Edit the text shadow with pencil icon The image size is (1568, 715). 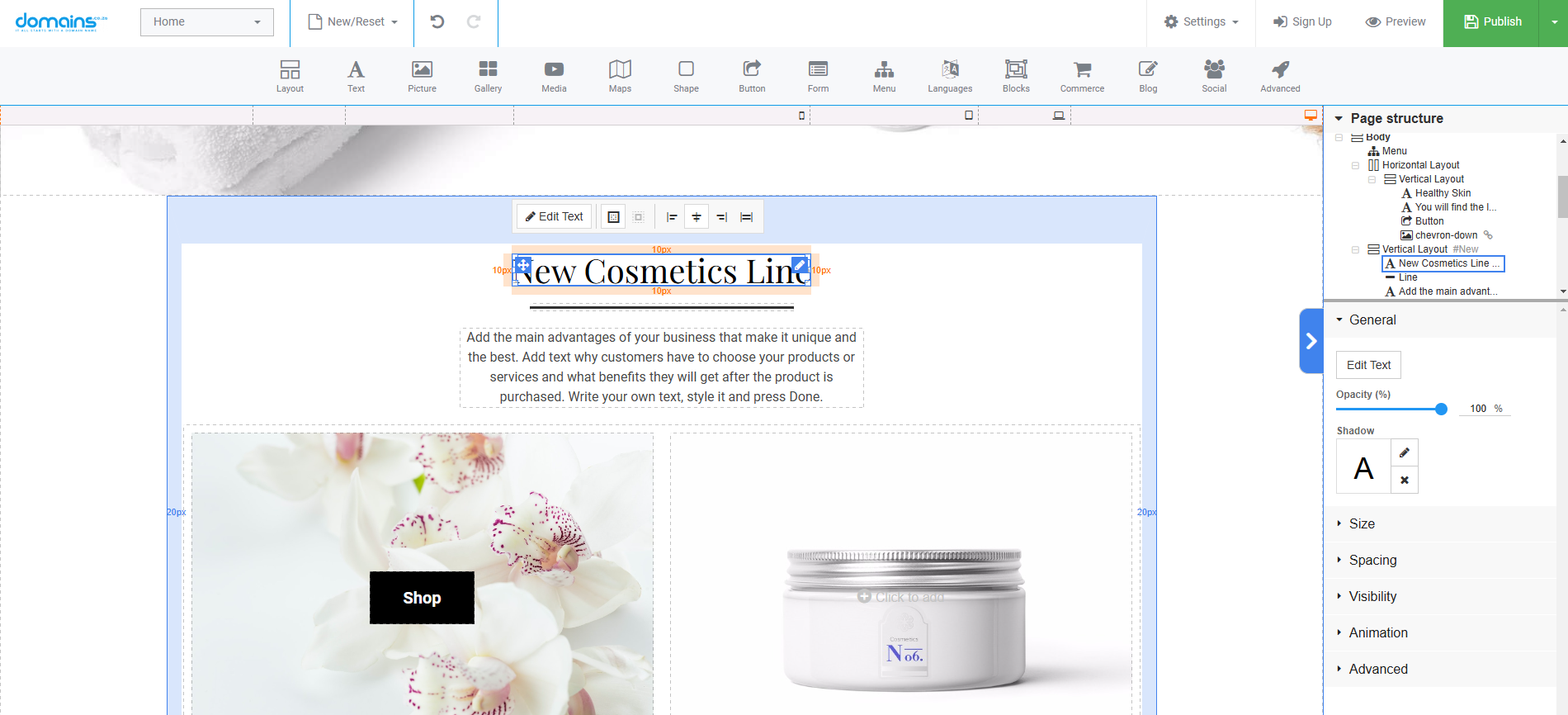(x=1405, y=452)
